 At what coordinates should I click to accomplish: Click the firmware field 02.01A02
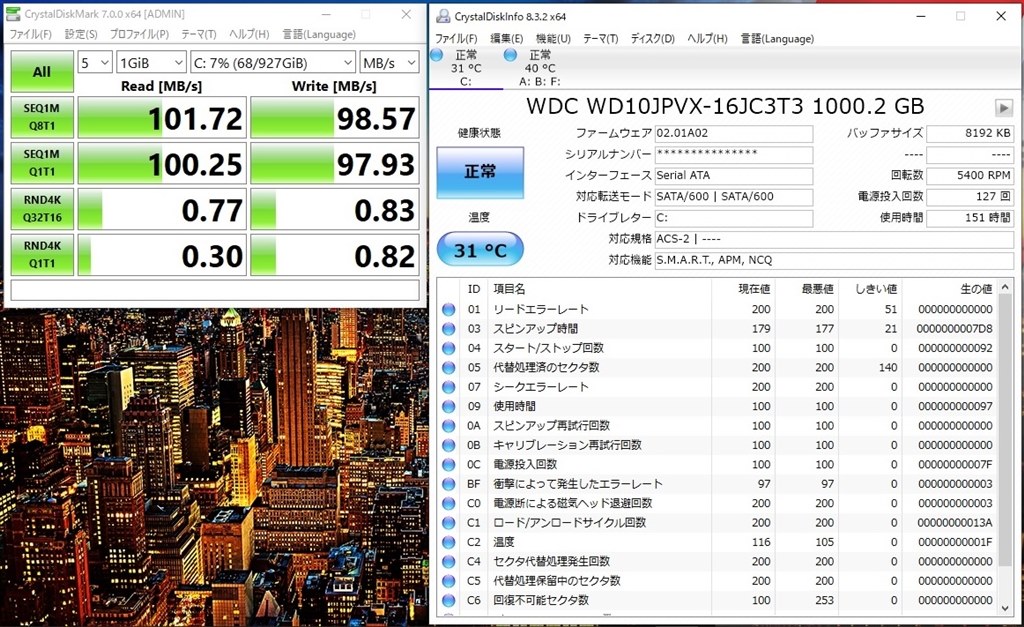734,133
